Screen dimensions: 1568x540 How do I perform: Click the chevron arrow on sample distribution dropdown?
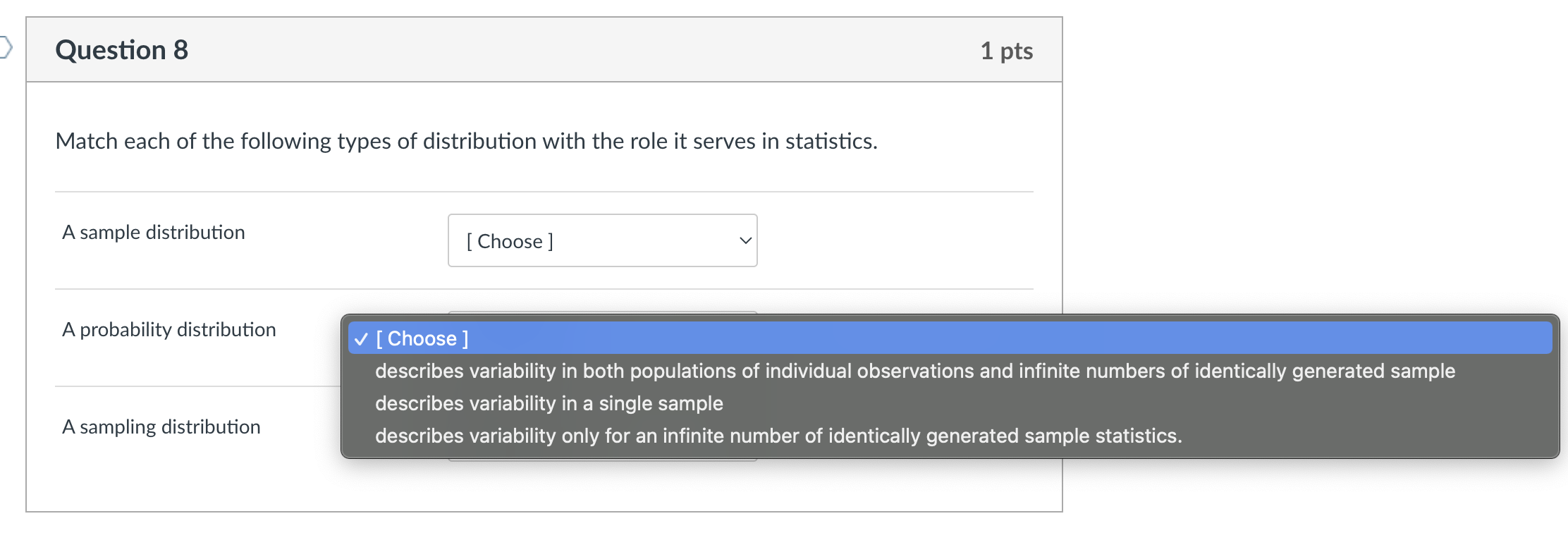tap(745, 241)
